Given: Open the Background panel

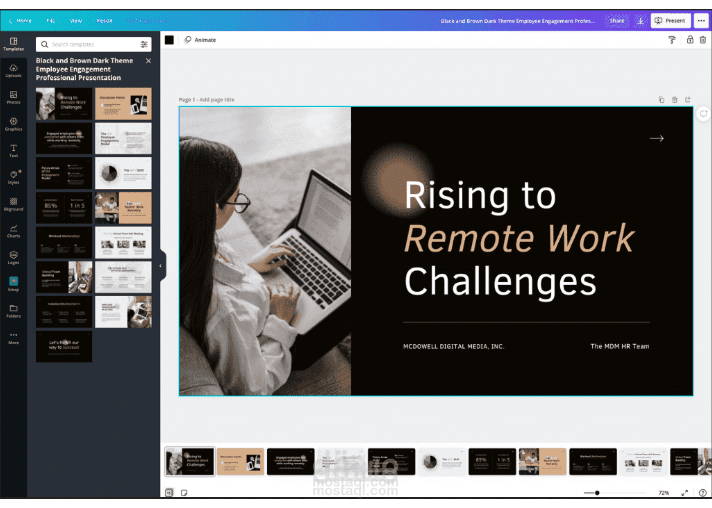Looking at the screenshot, I should click(x=13, y=204).
